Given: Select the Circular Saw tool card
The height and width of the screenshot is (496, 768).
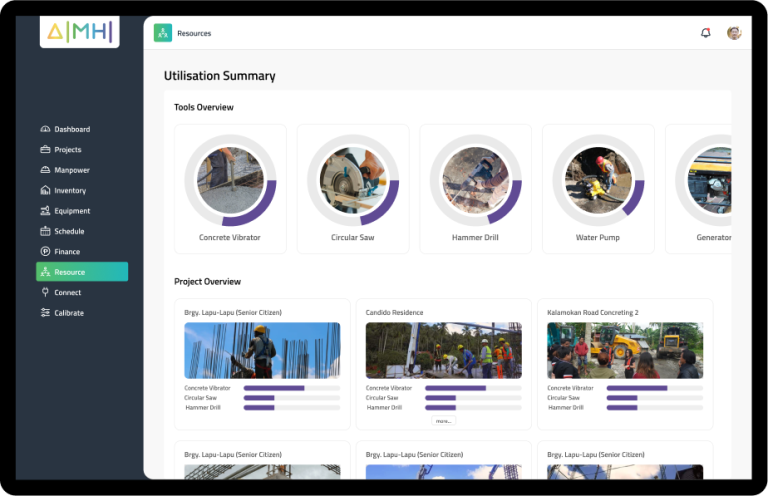Looking at the screenshot, I should 352,188.
